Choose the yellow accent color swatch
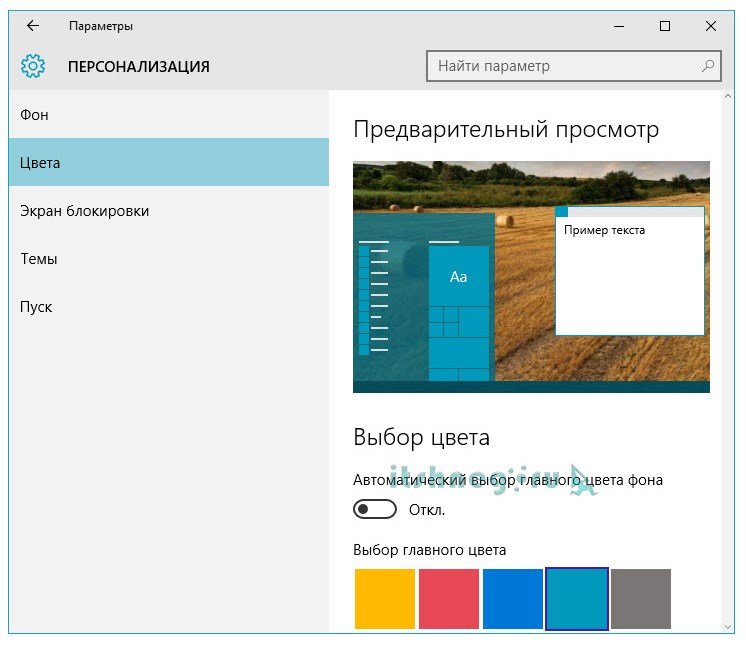 [385, 599]
